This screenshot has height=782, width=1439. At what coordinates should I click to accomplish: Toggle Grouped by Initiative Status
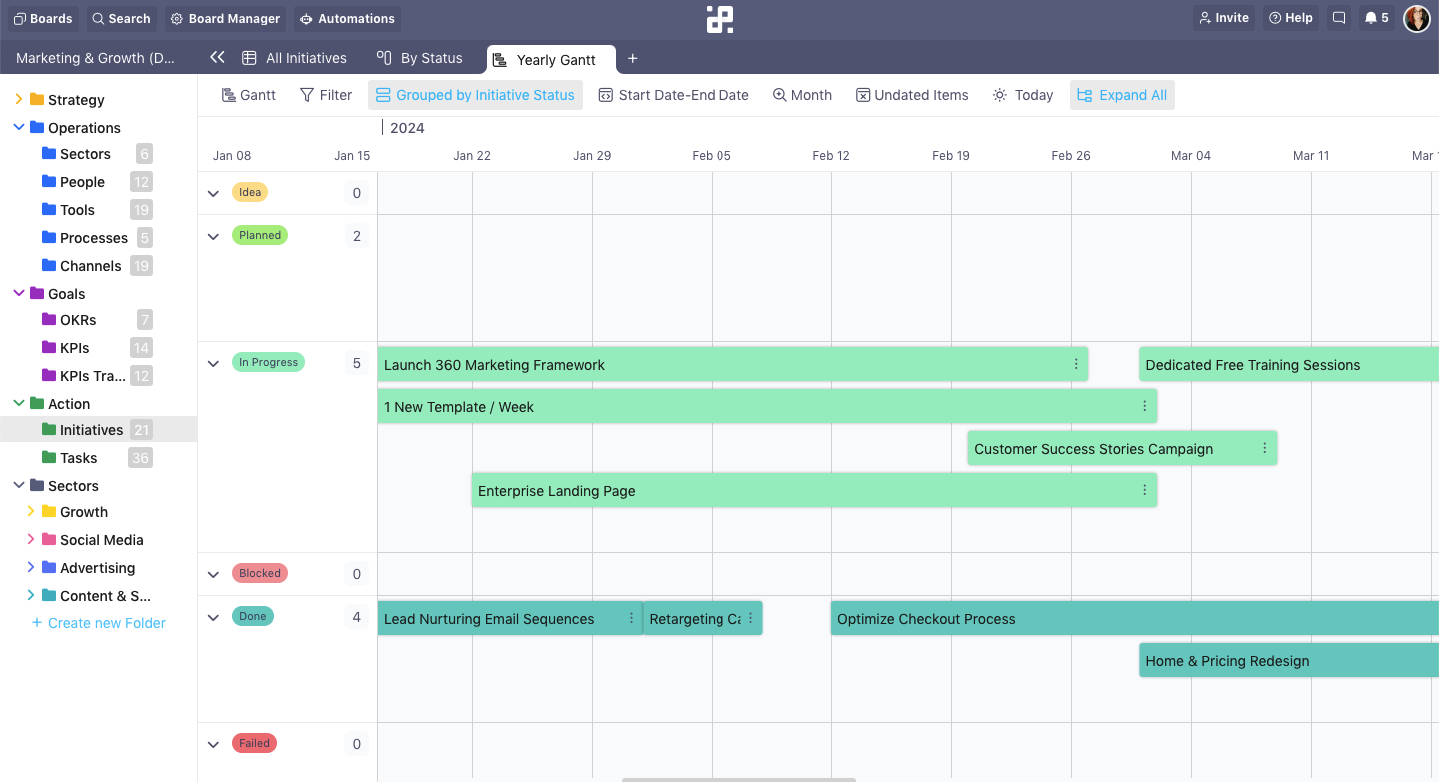[x=475, y=95]
